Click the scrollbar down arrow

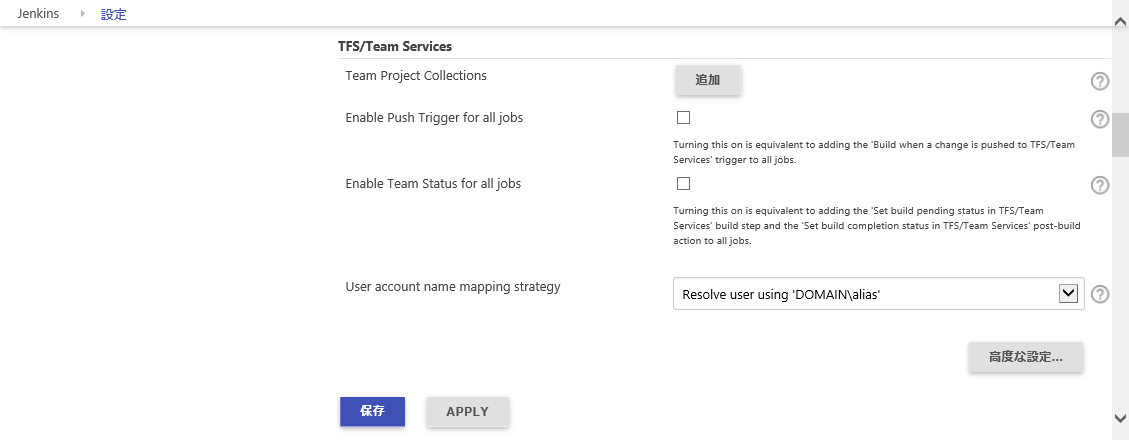[1120, 418]
